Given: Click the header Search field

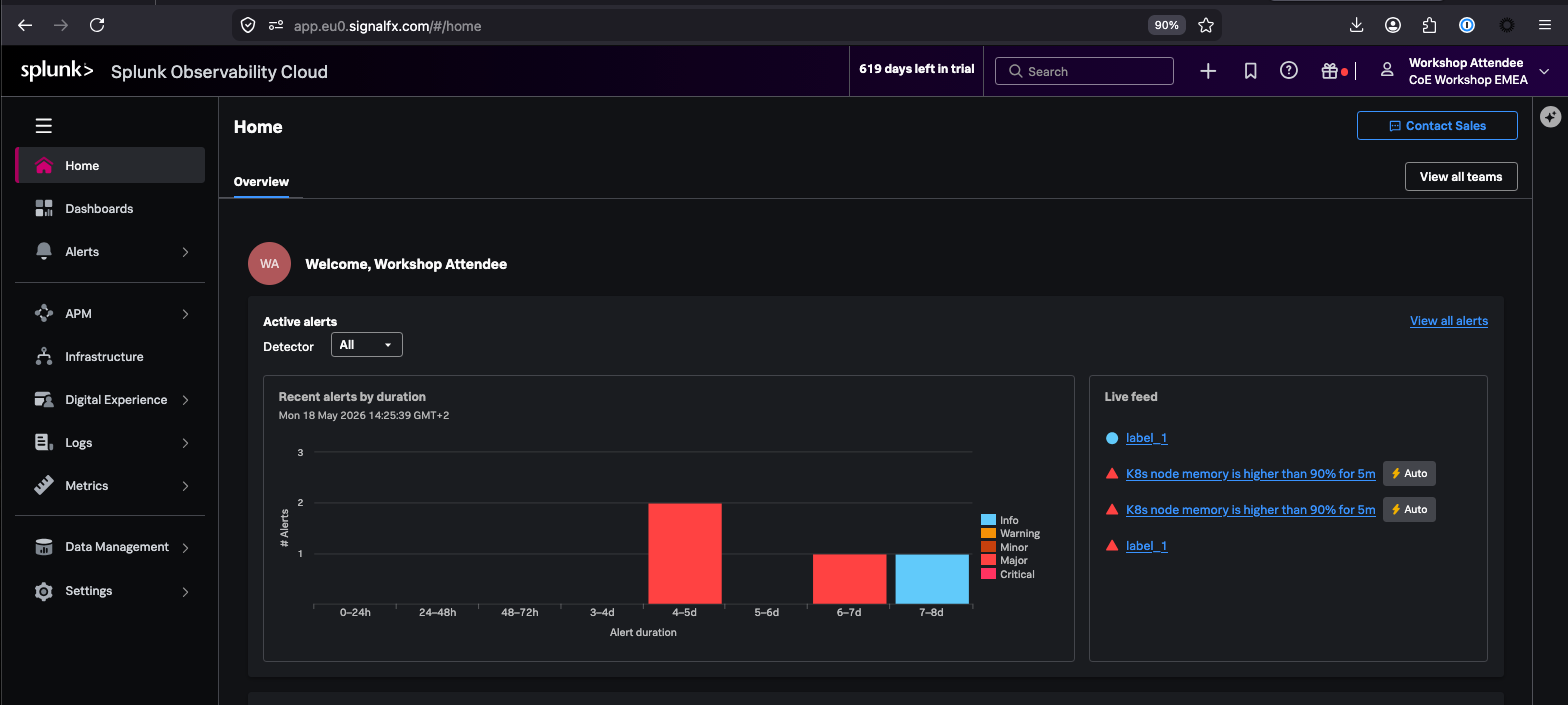Looking at the screenshot, I should [1084, 71].
